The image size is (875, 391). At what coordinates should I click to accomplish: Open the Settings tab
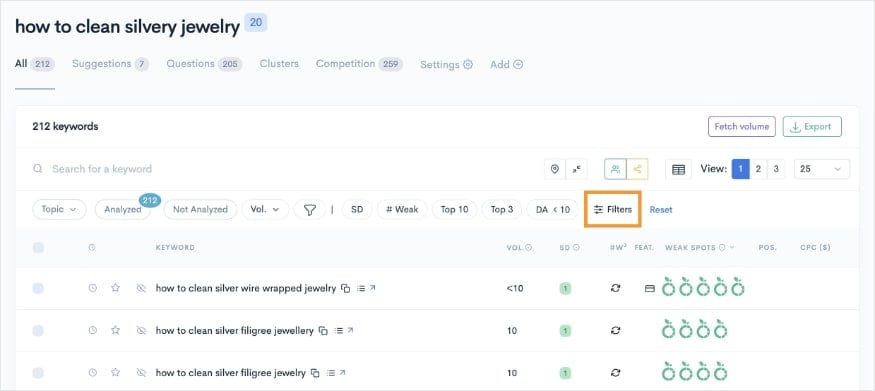click(446, 64)
